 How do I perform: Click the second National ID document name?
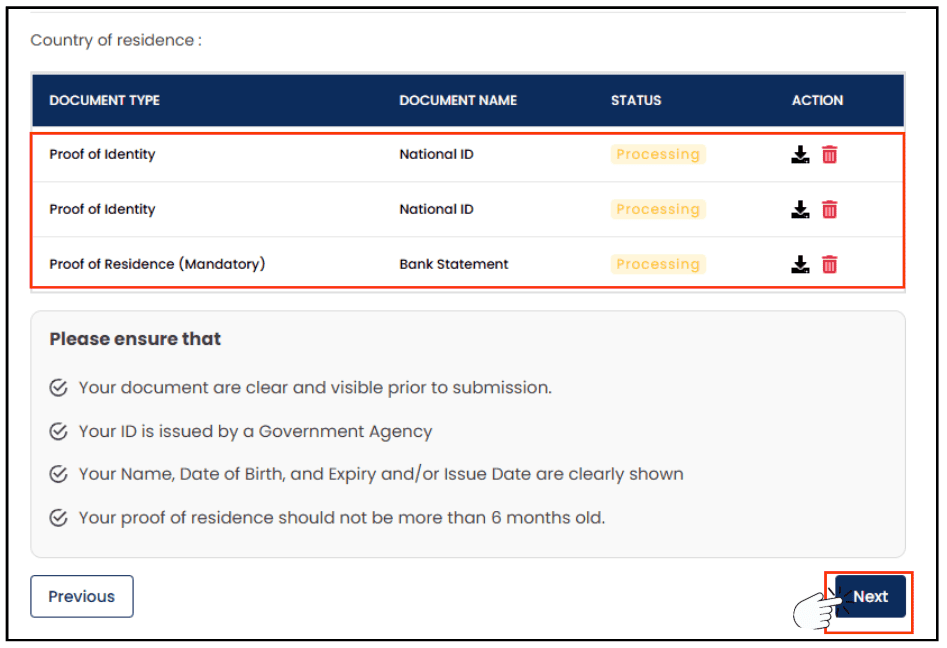click(437, 210)
